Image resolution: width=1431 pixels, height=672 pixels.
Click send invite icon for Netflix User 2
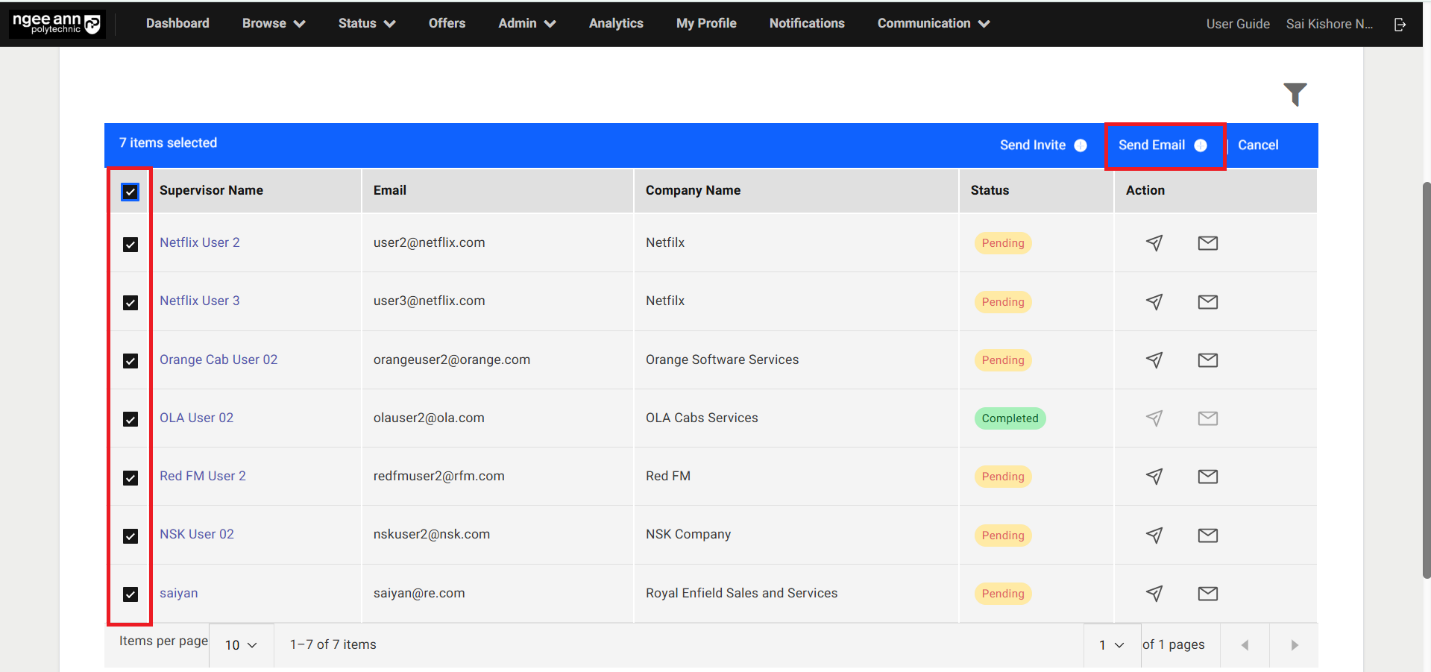click(1154, 243)
